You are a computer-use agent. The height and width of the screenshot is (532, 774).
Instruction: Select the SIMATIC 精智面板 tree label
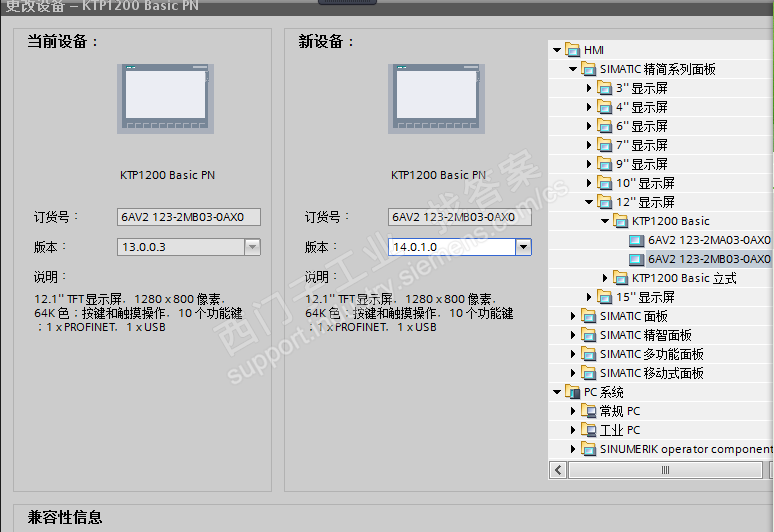646,335
